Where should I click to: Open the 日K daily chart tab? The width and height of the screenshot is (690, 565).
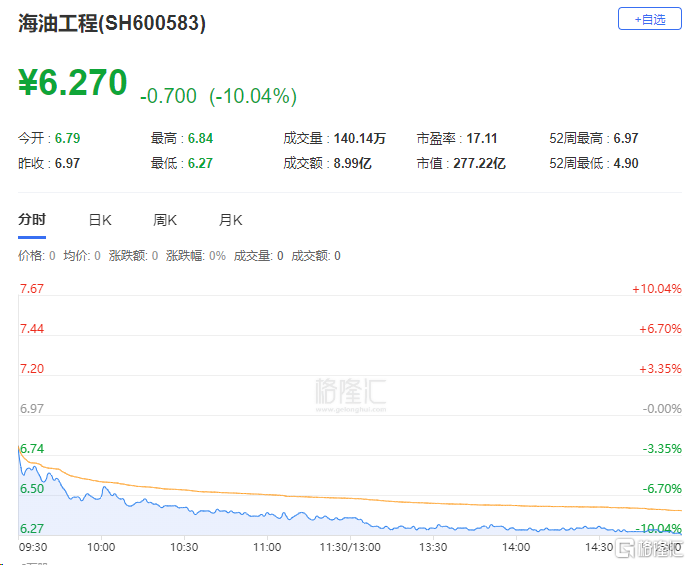[x=100, y=220]
